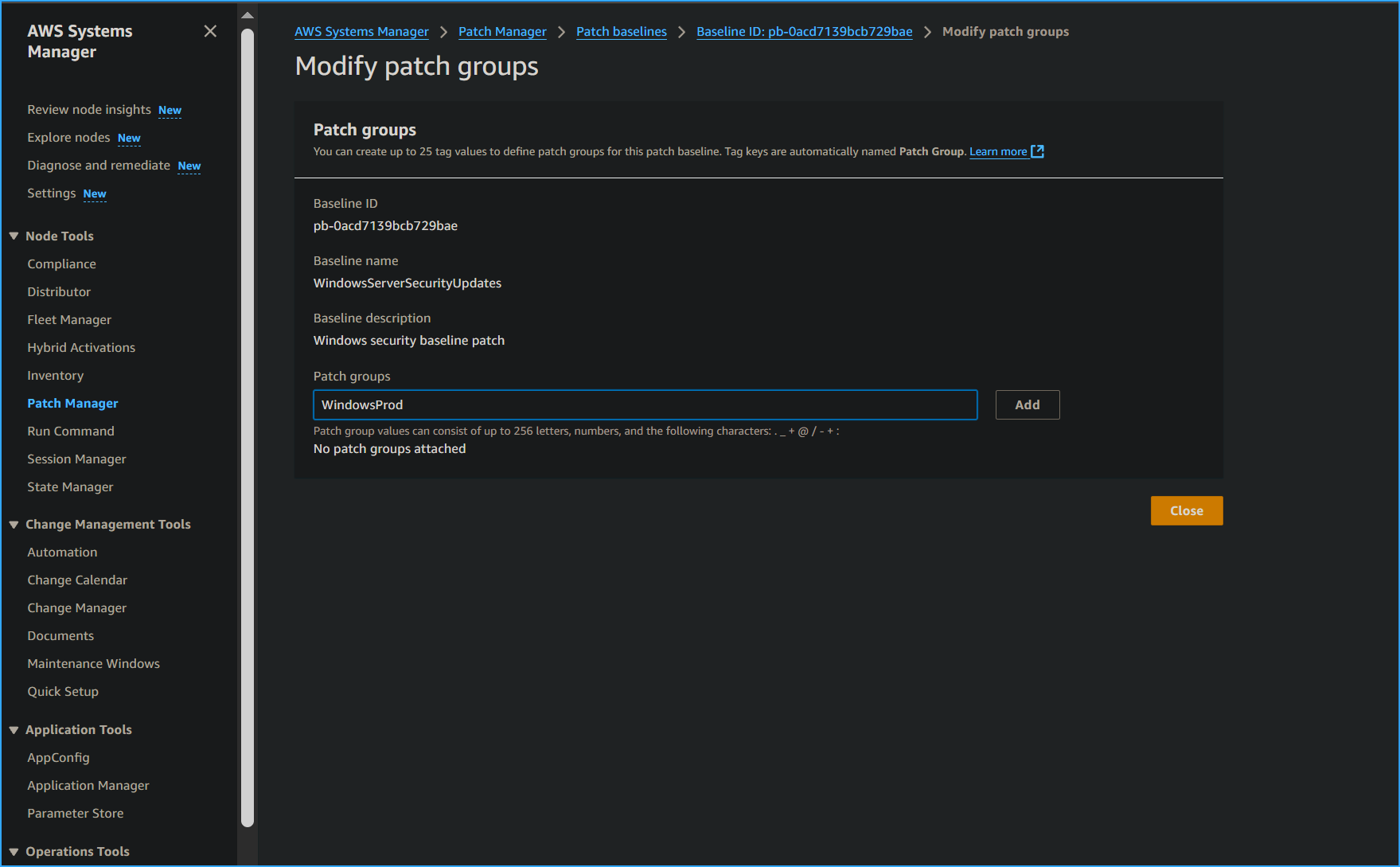The image size is (1400, 867).
Task: Open Session Manager from Node Tools
Action: click(x=76, y=459)
